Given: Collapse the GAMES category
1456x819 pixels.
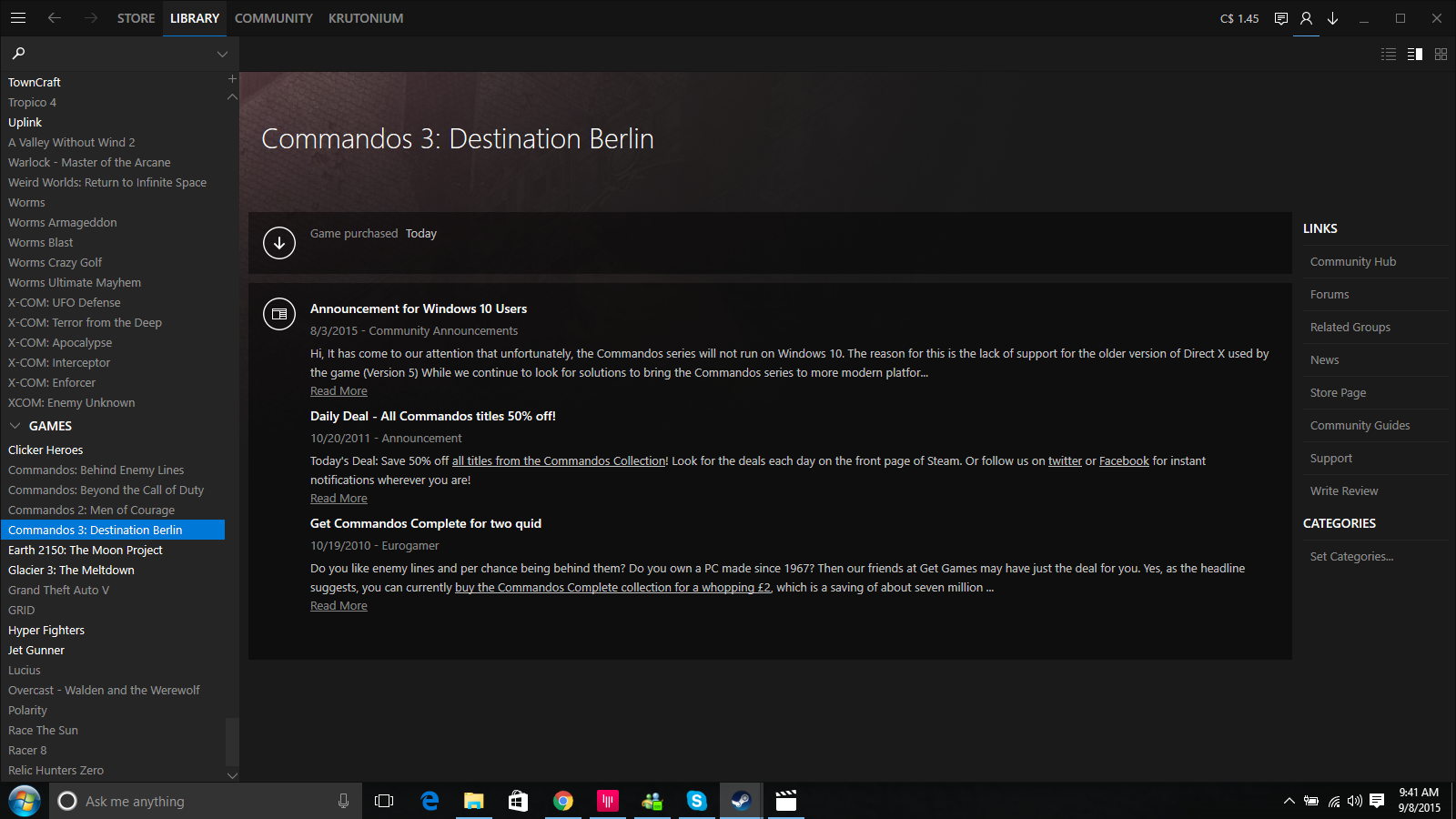Looking at the screenshot, I should pyautogui.click(x=15, y=426).
